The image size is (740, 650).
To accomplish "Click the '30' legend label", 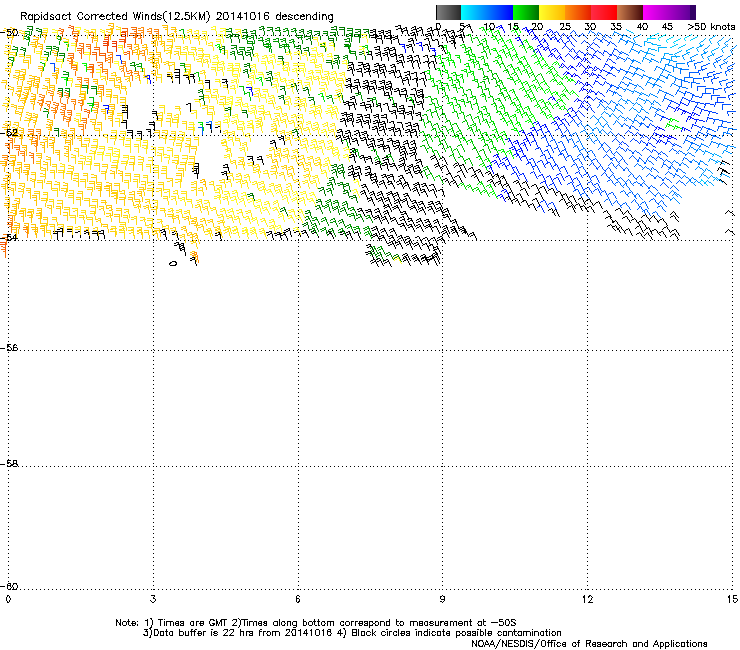I will tap(590, 27).
